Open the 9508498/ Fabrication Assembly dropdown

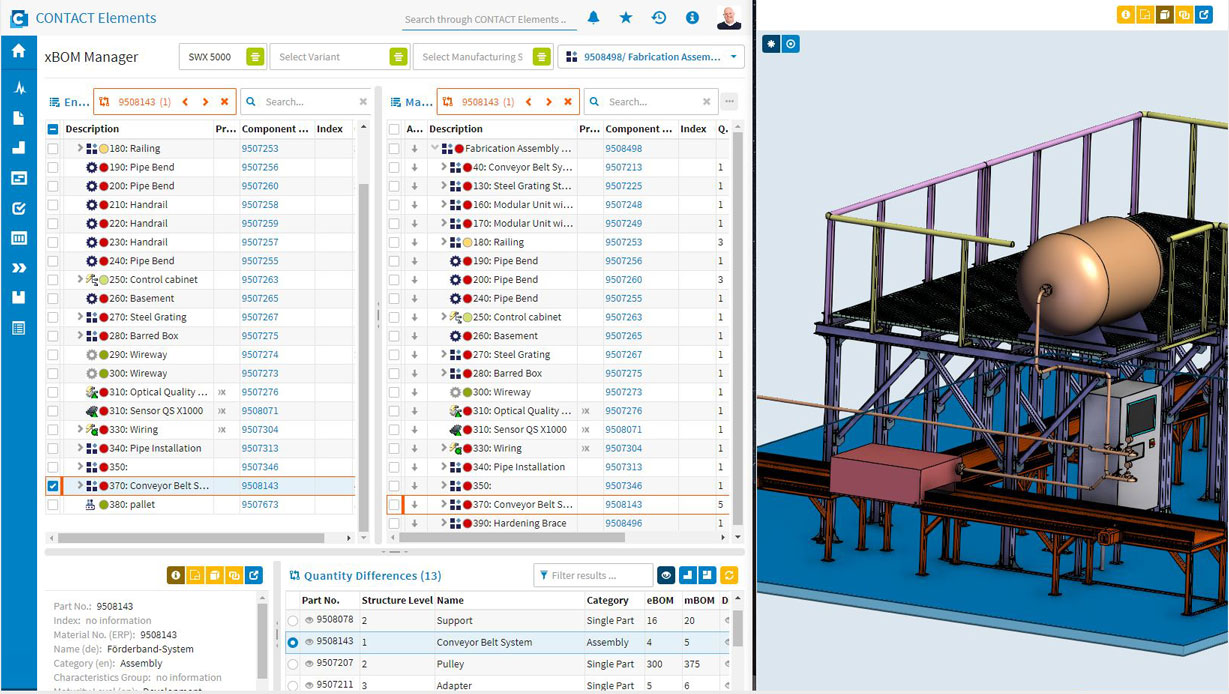coord(735,57)
